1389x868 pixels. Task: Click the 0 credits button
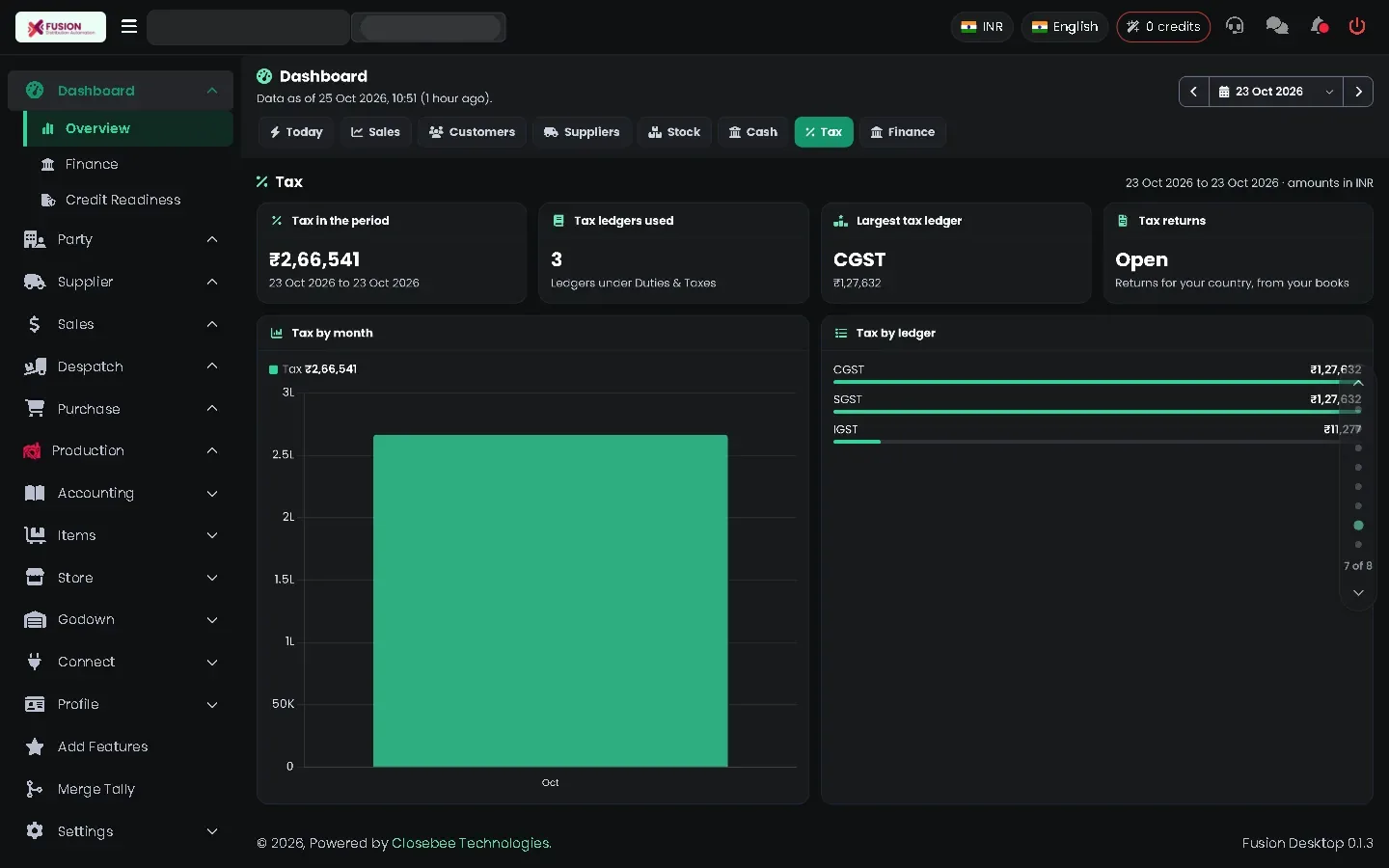pyautogui.click(x=1163, y=27)
